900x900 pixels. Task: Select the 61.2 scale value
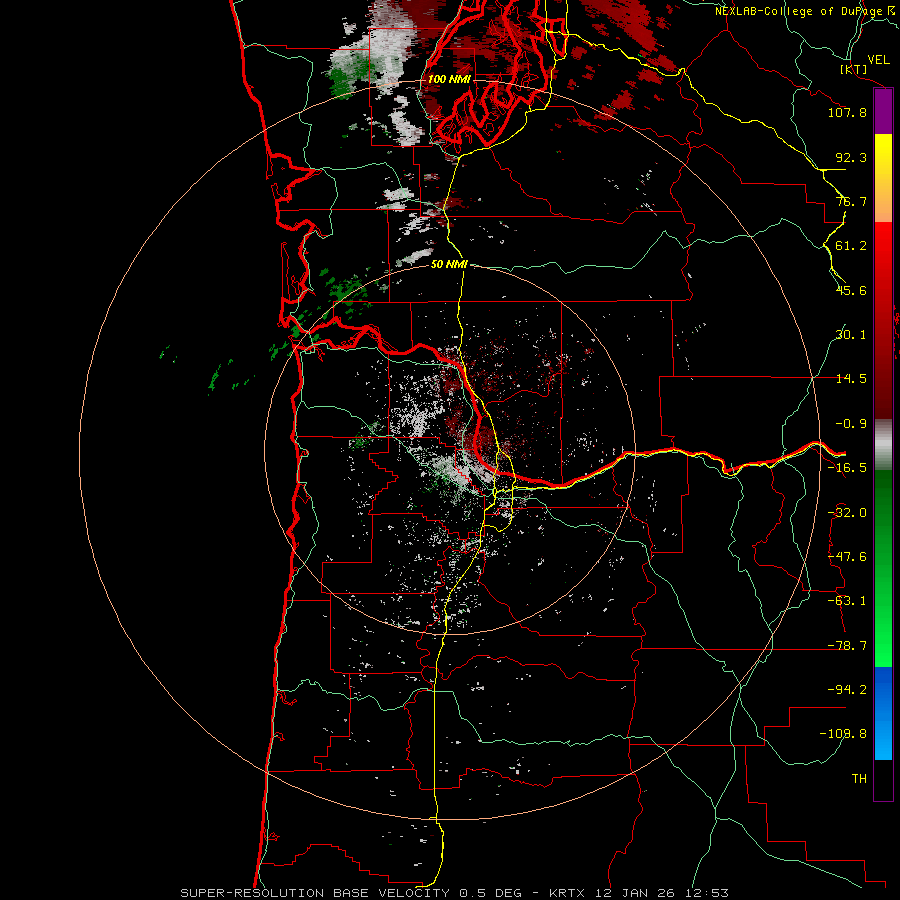851,246
